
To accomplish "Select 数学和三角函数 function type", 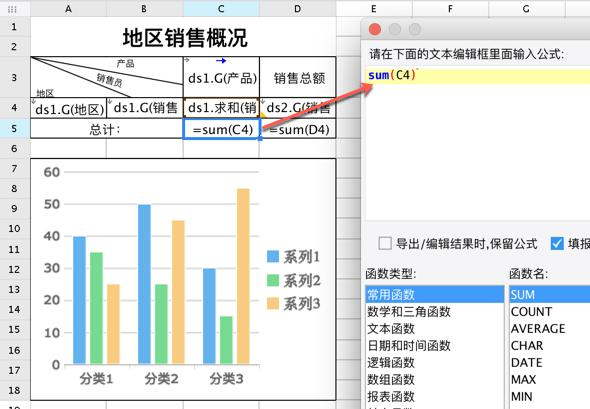I will coord(435,311).
